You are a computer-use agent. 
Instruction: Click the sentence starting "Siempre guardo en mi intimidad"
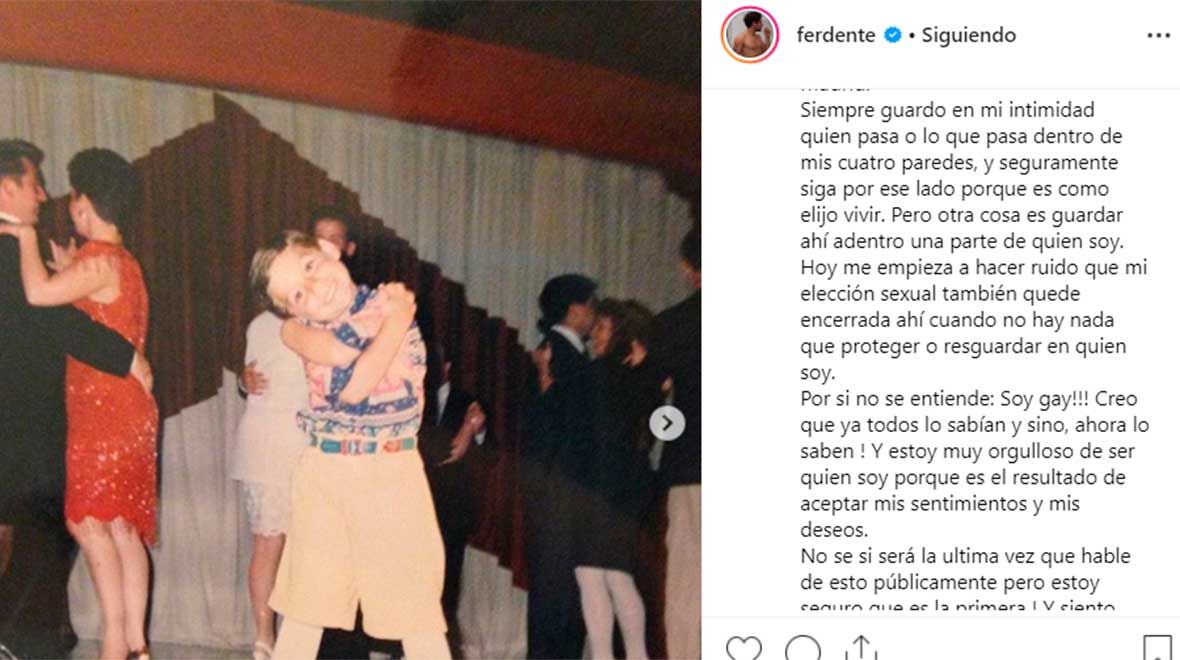[x=947, y=110]
